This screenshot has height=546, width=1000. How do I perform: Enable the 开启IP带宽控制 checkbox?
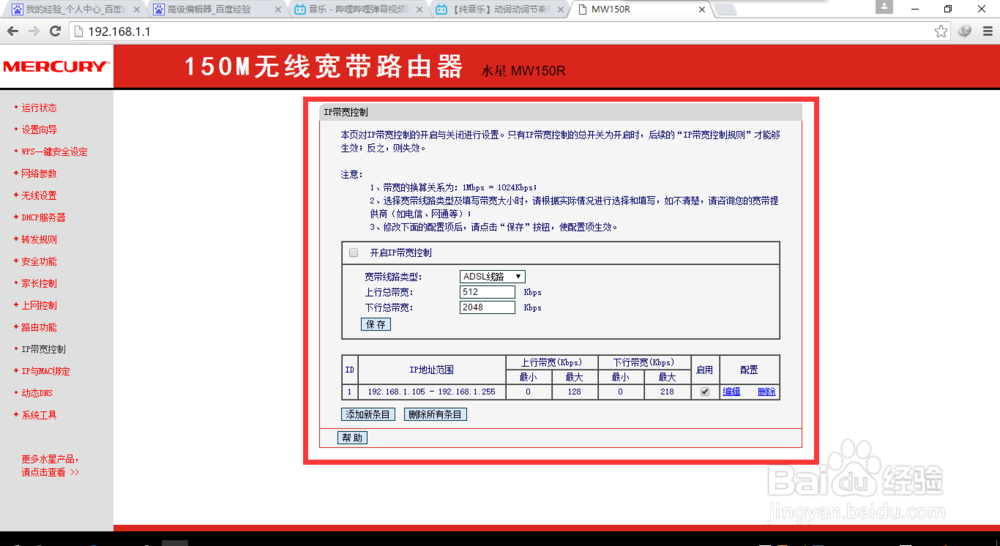coord(353,253)
